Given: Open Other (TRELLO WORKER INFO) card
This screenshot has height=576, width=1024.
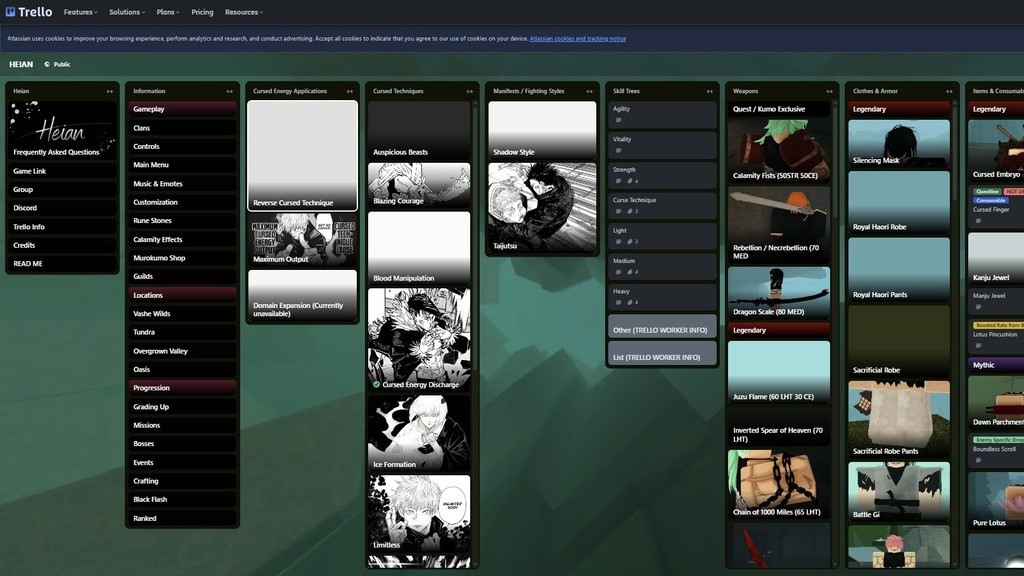Looking at the screenshot, I should click(662, 327).
